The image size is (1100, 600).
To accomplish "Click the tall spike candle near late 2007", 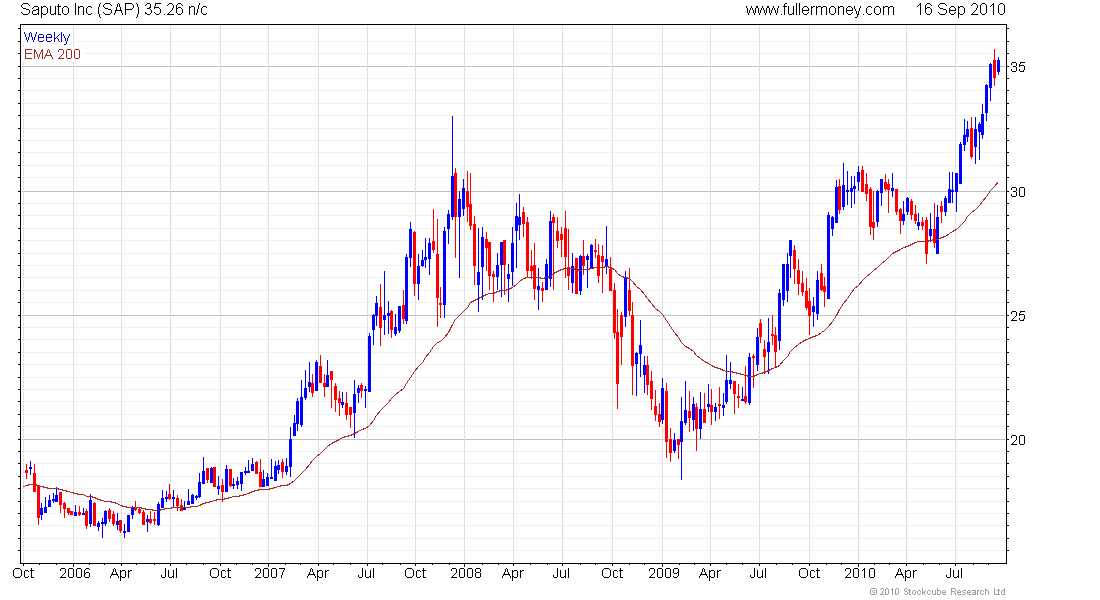I will (x=452, y=167).
